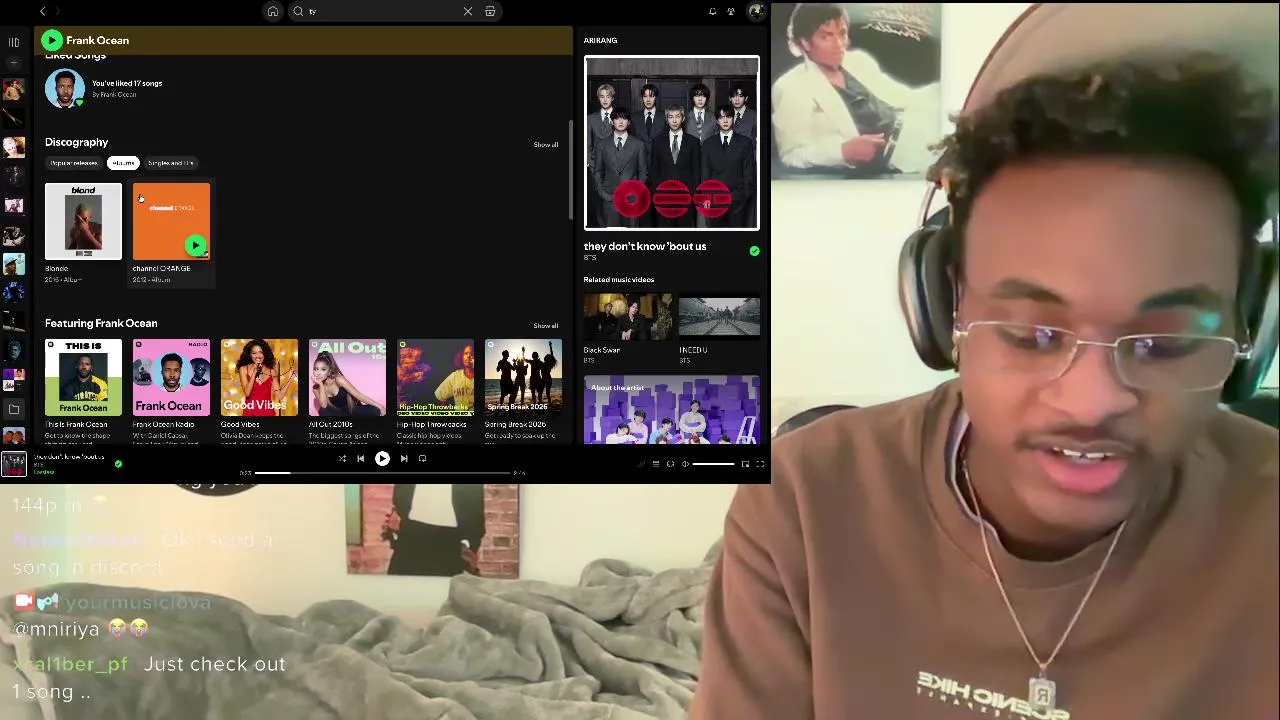The image size is (1280, 720).
Task: Select the Singles and EPs filter chip
Action: click(x=170, y=163)
